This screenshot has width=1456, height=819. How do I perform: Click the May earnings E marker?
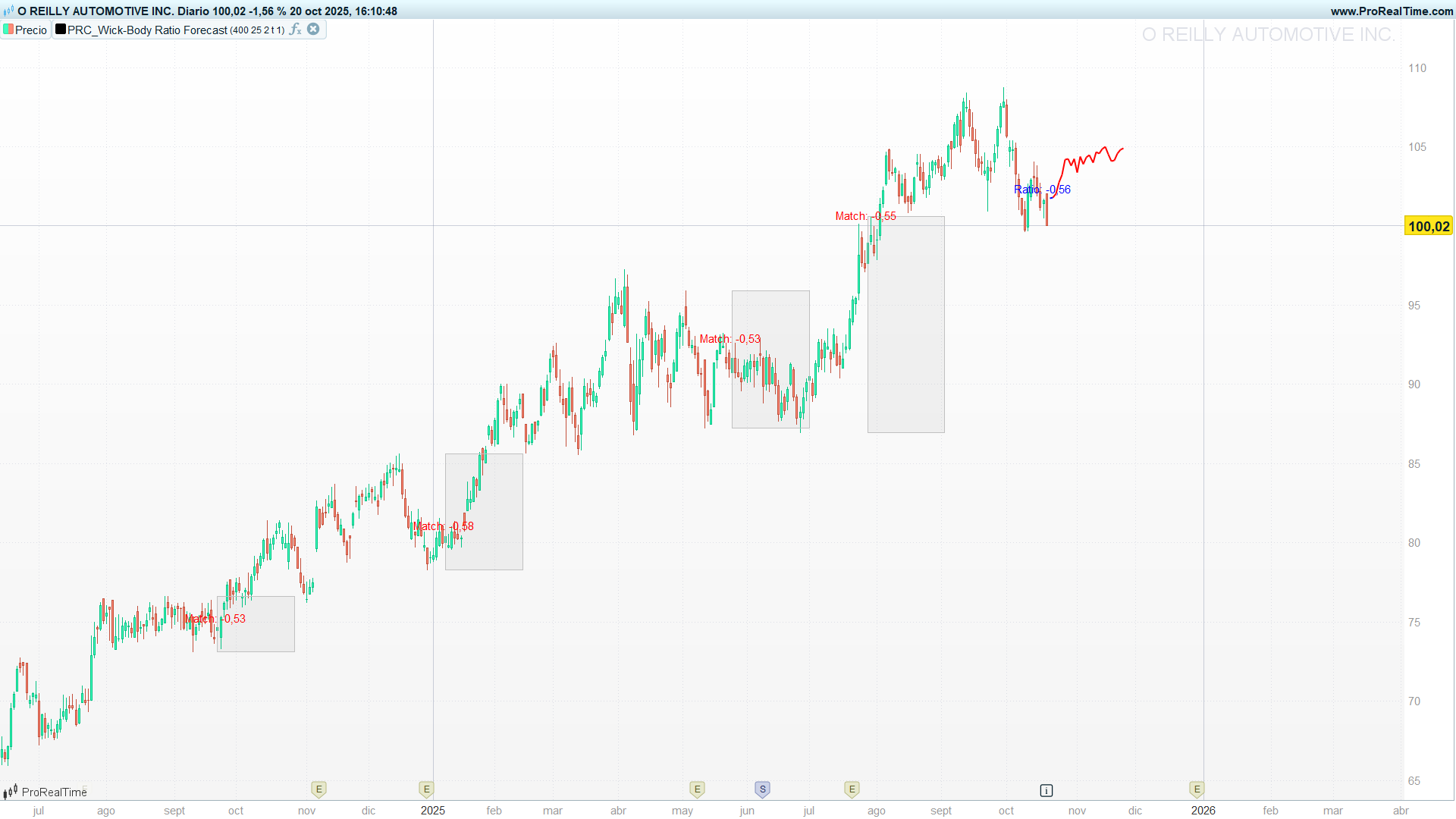click(697, 789)
